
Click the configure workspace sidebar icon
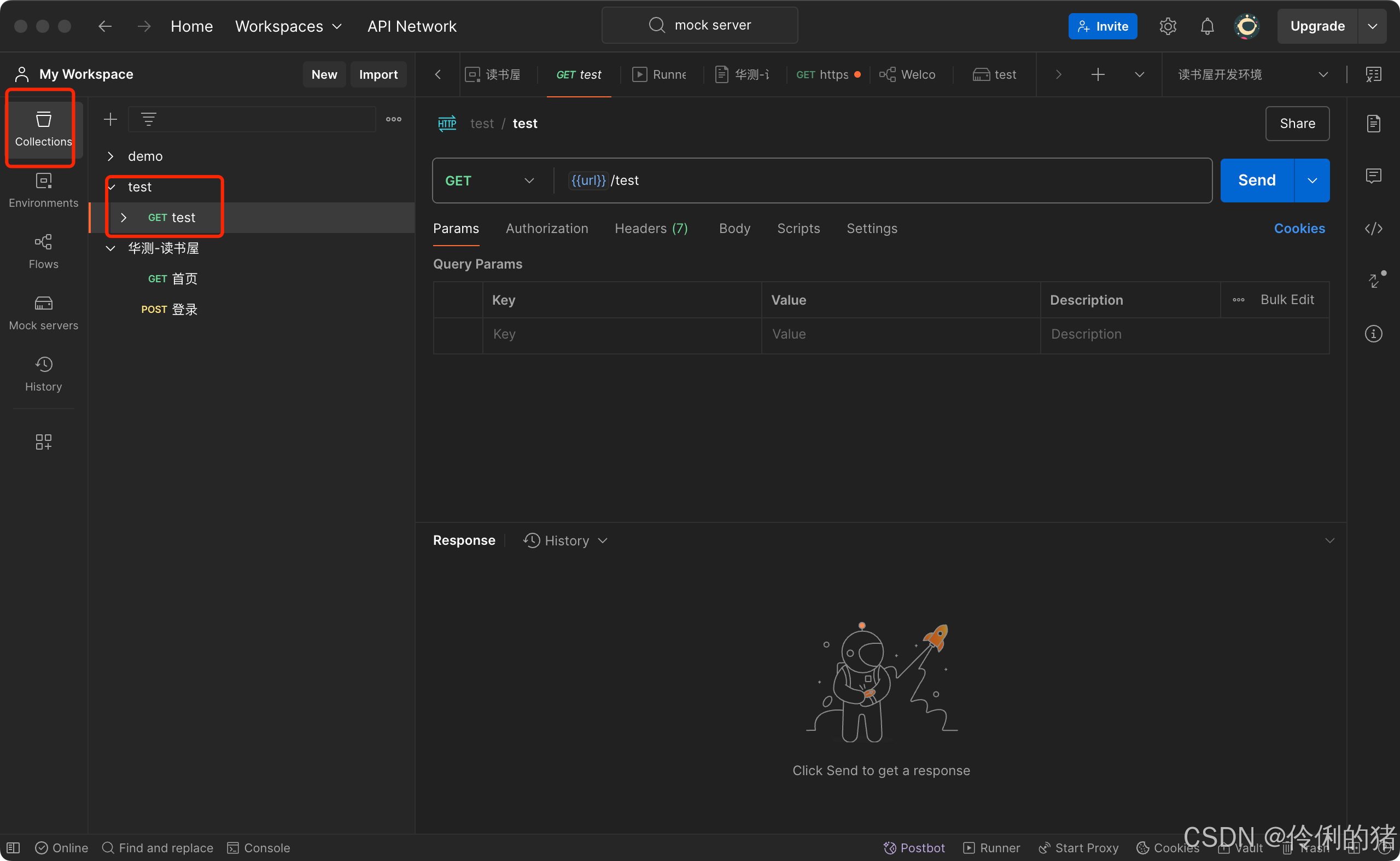[x=43, y=441]
